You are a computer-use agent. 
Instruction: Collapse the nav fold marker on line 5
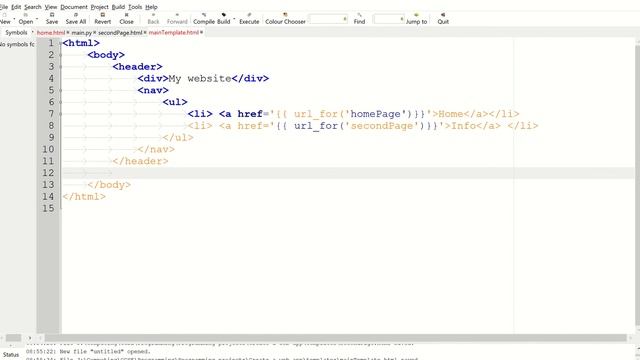pyautogui.click(x=60, y=90)
